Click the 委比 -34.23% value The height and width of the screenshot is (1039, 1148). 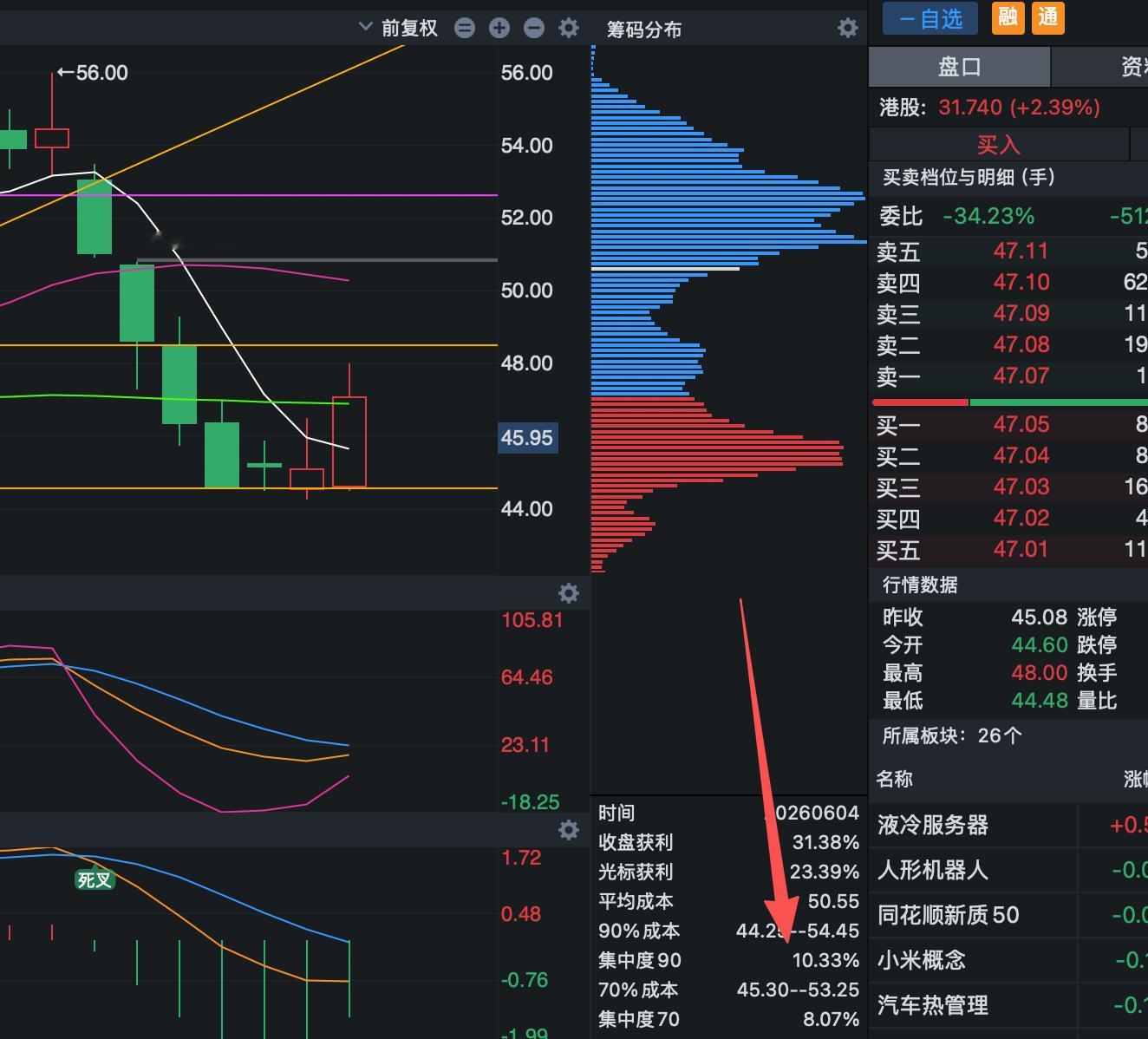(x=988, y=216)
